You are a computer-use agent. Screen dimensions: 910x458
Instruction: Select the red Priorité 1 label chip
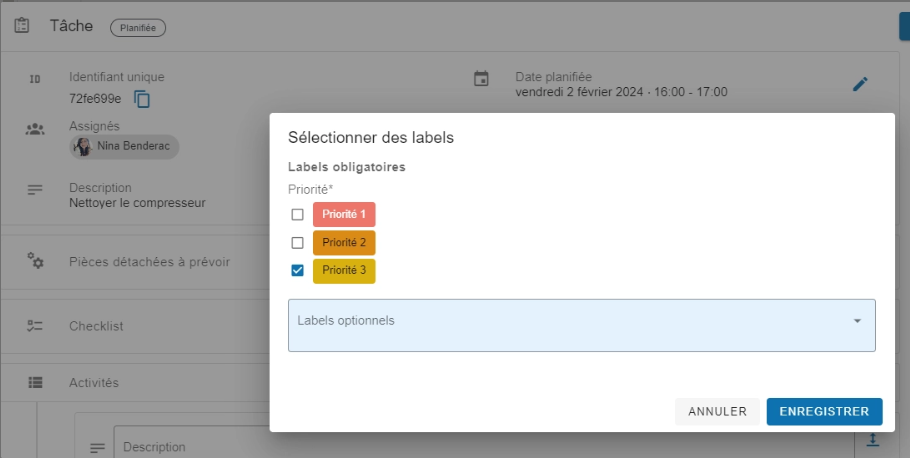[x=344, y=214]
